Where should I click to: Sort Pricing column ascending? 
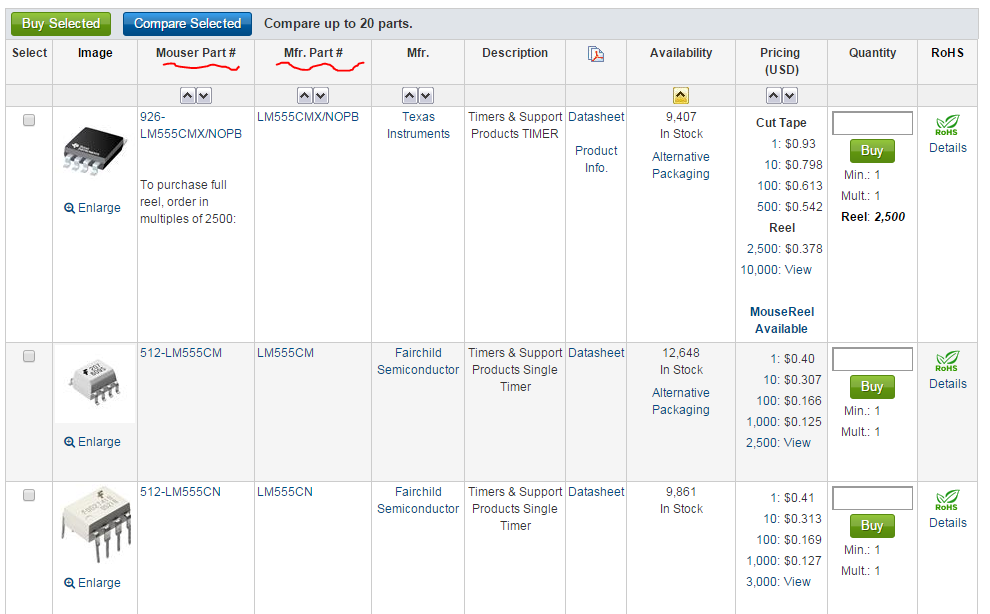coord(772,96)
